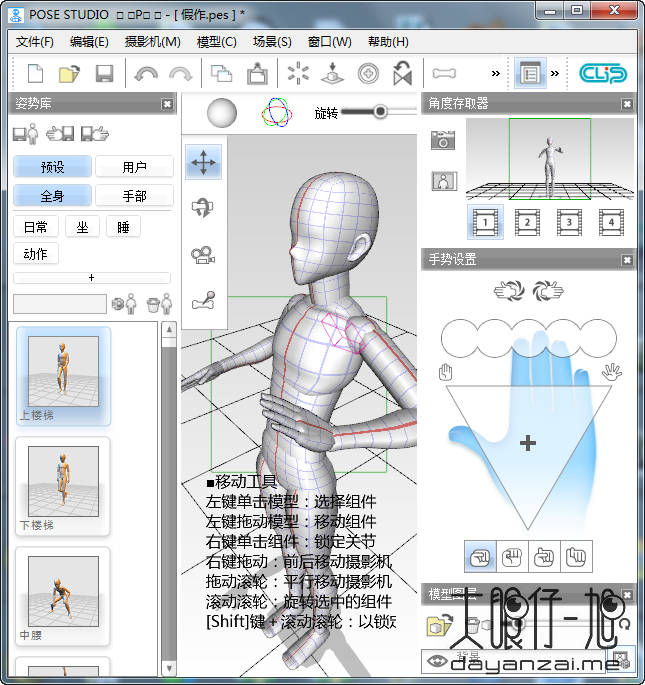Click the colored rotation rings icon
Image resolution: width=645 pixels, height=685 pixels.
point(277,113)
